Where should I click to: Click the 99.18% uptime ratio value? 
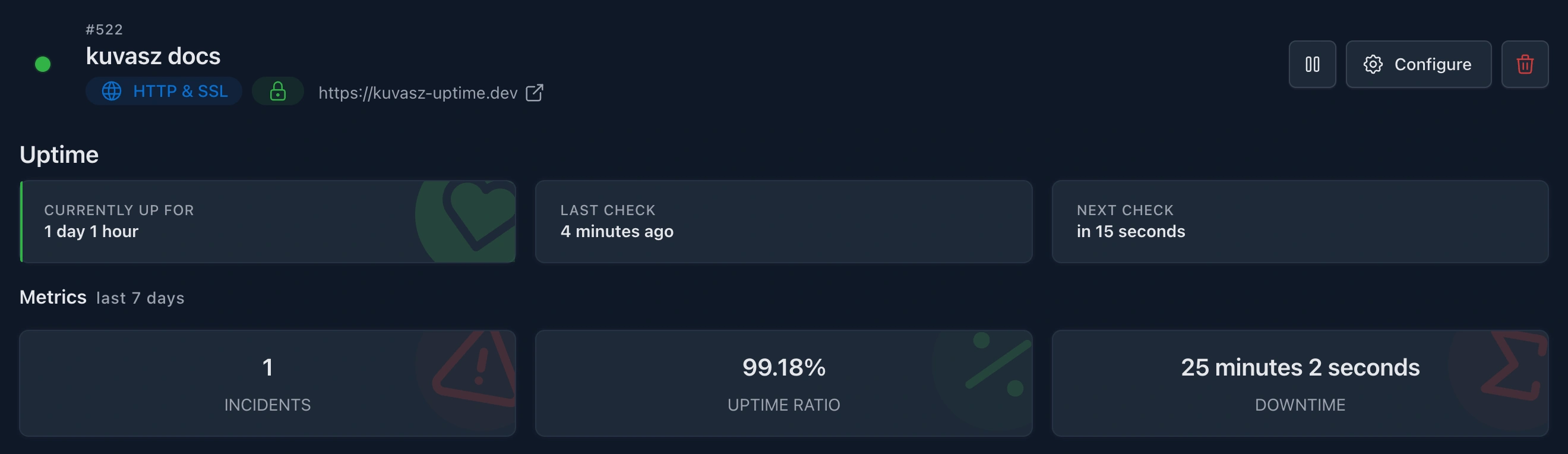(x=783, y=367)
